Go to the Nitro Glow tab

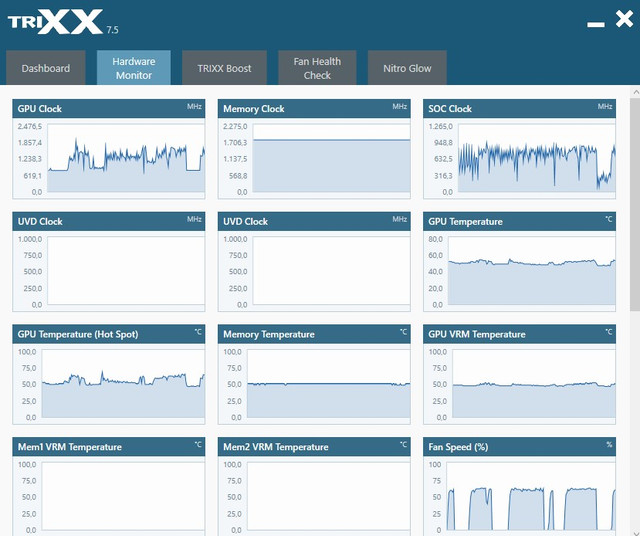coord(407,68)
